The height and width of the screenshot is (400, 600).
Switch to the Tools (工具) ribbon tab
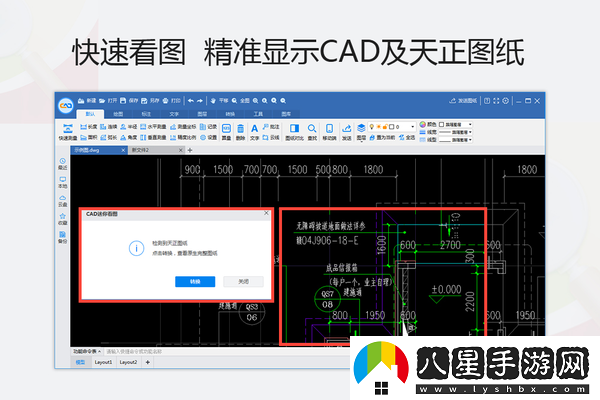pyautogui.click(x=258, y=114)
